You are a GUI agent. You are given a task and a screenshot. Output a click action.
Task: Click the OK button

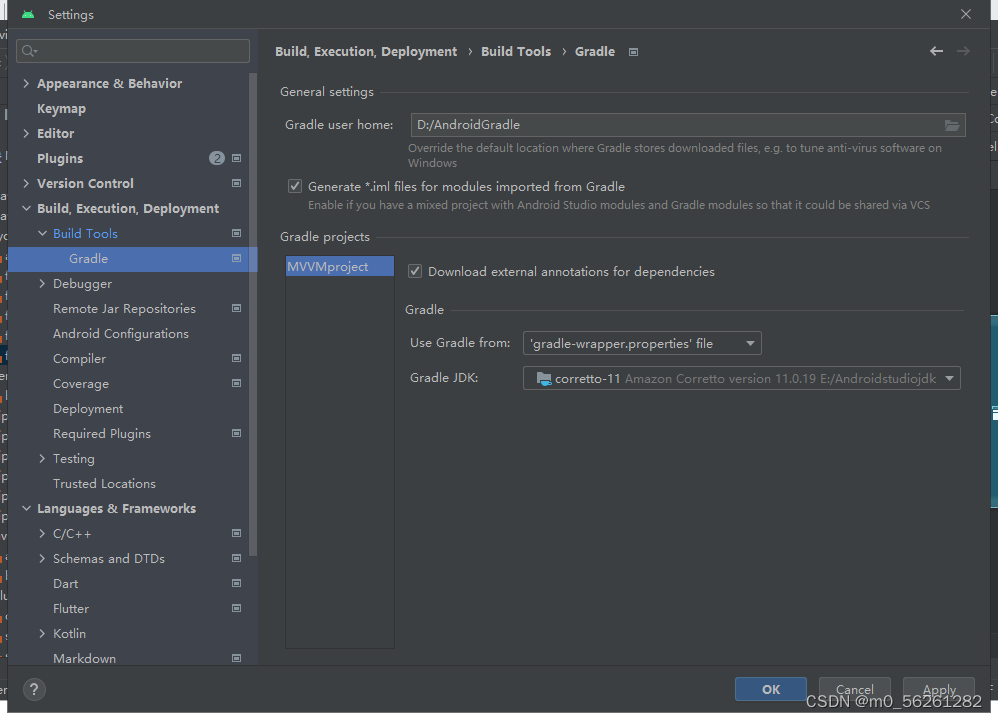[770, 688]
